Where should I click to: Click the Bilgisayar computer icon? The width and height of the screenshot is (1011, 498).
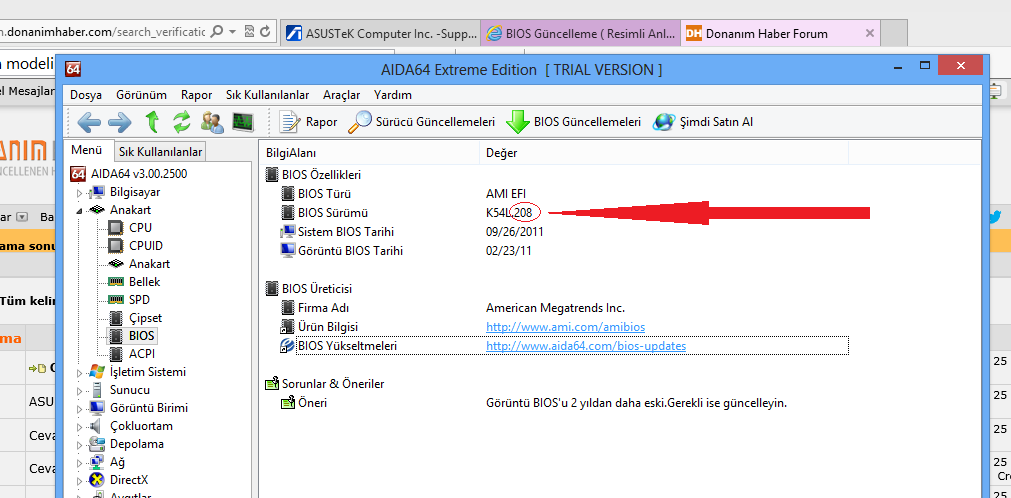(x=97, y=192)
